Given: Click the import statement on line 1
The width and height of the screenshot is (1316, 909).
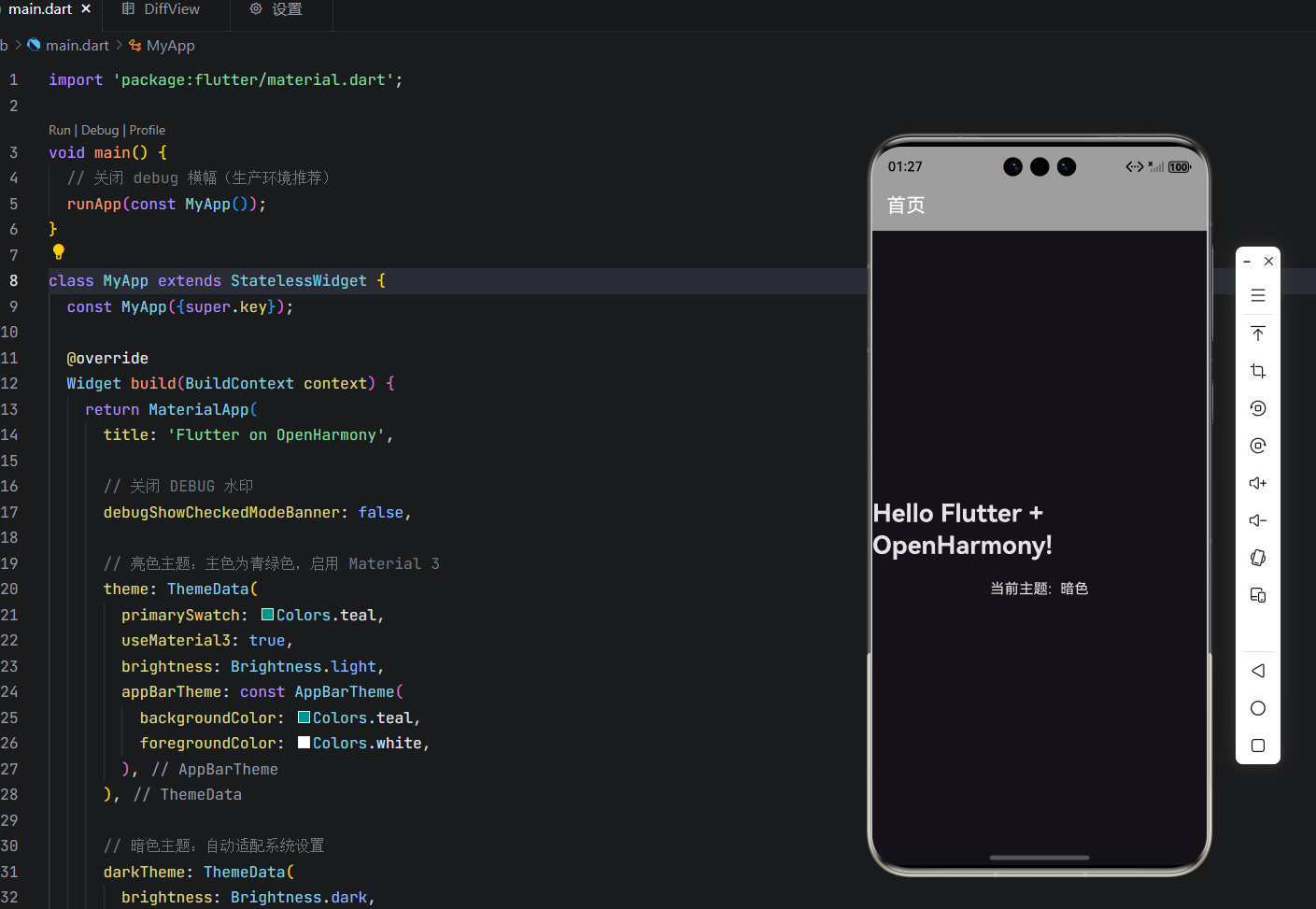Looking at the screenshot, I should point(226,80).
